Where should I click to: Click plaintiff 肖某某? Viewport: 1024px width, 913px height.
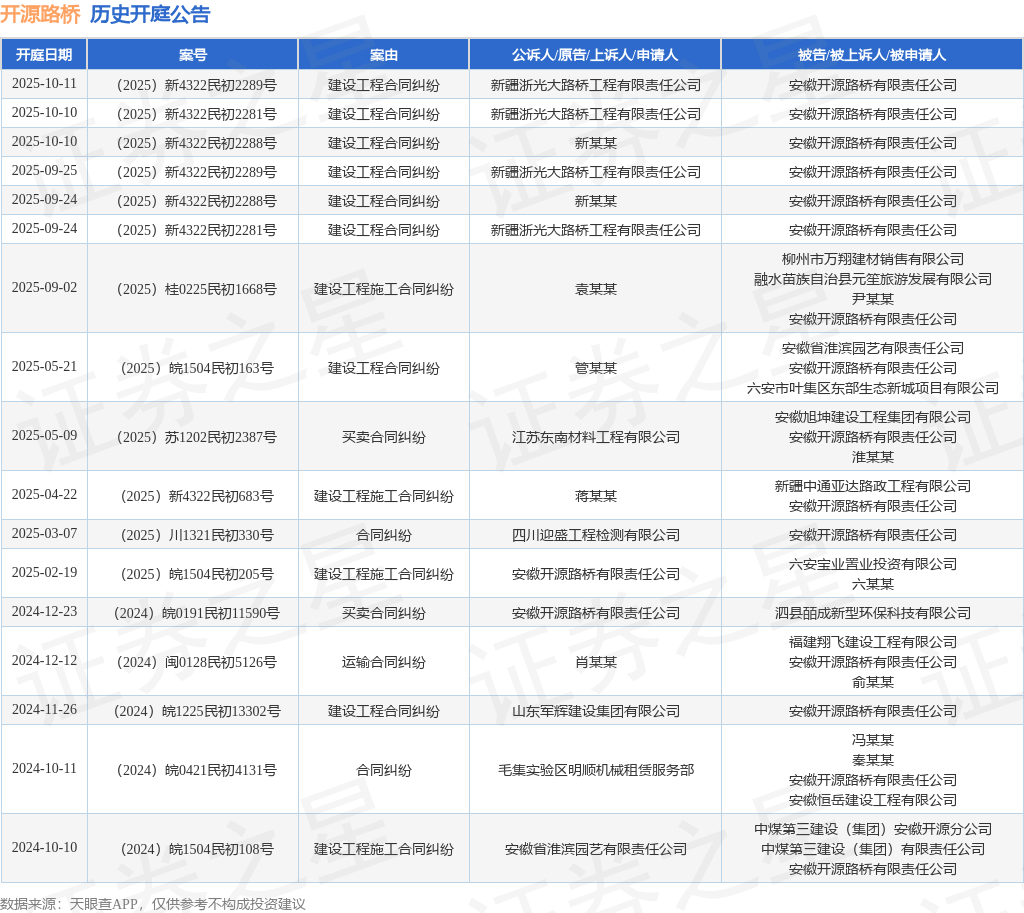(595, 662)
